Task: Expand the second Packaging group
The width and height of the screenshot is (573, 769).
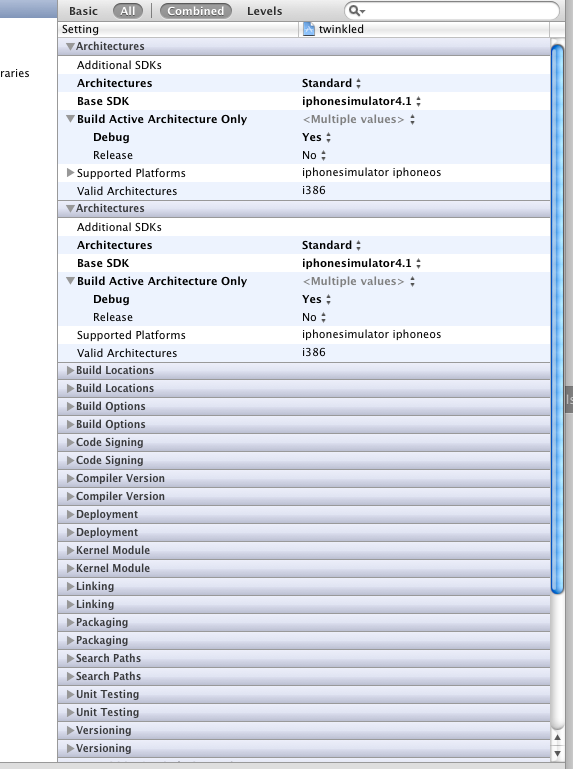Action: point(70,640)
